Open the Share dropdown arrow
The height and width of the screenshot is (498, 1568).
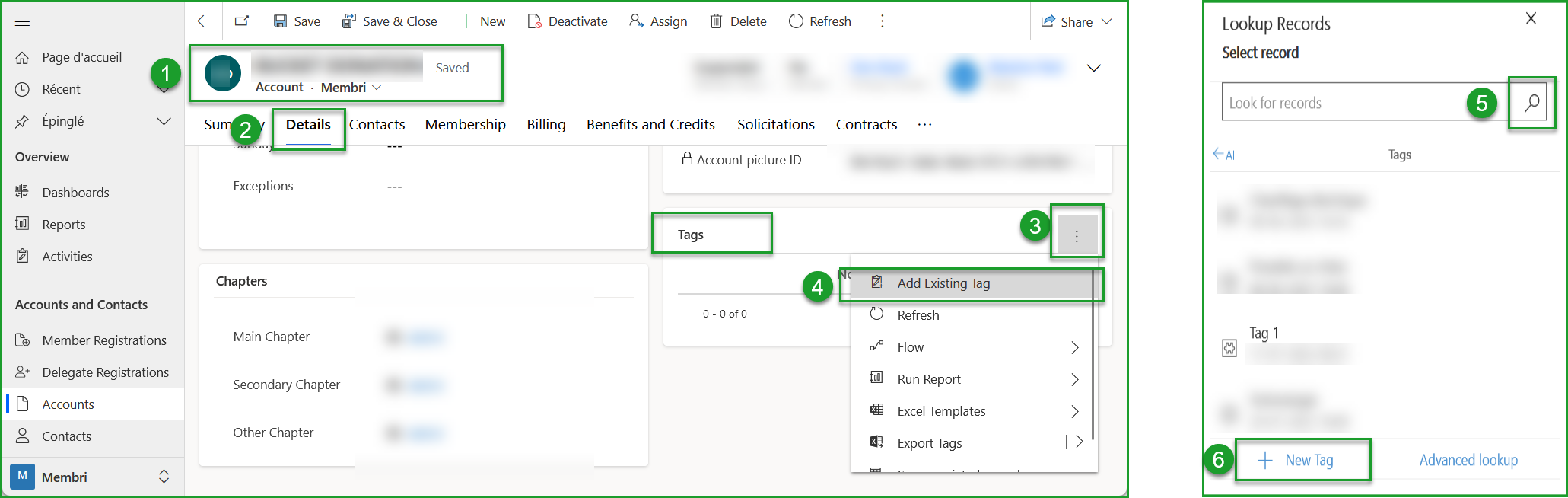point(1107,21)
